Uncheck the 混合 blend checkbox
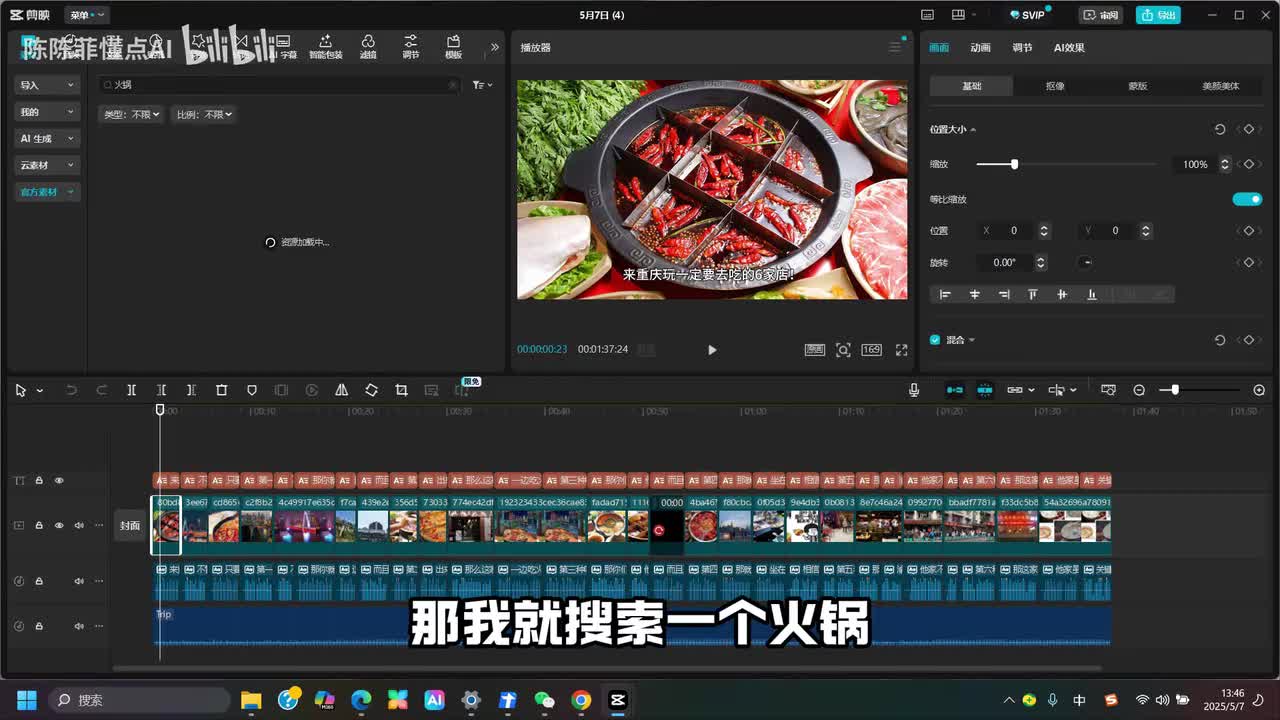Viewport: 1280px width, 720px height. coord(935,340)
